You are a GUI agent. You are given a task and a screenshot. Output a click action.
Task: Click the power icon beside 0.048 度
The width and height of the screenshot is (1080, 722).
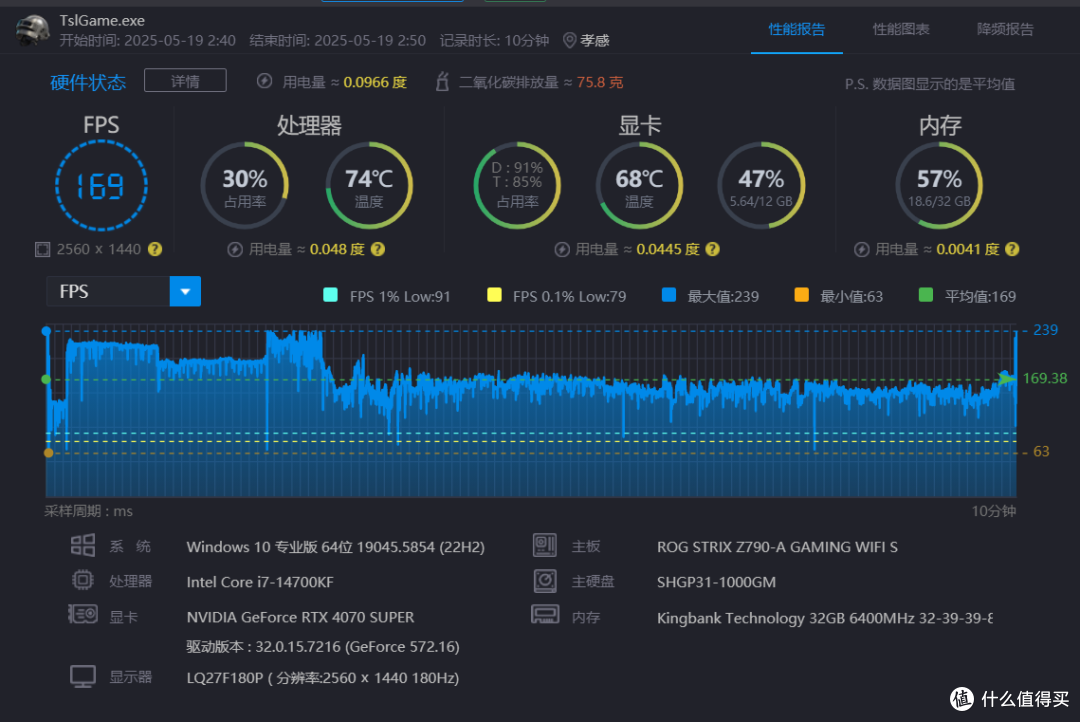point(235,249)
